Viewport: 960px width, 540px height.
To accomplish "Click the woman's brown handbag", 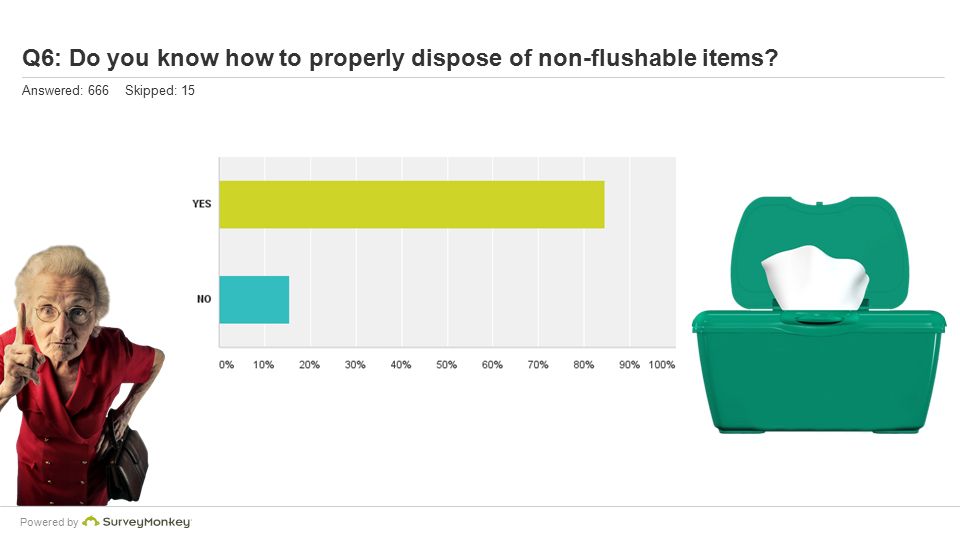I will pyautogui.click(x=124, y=458).
